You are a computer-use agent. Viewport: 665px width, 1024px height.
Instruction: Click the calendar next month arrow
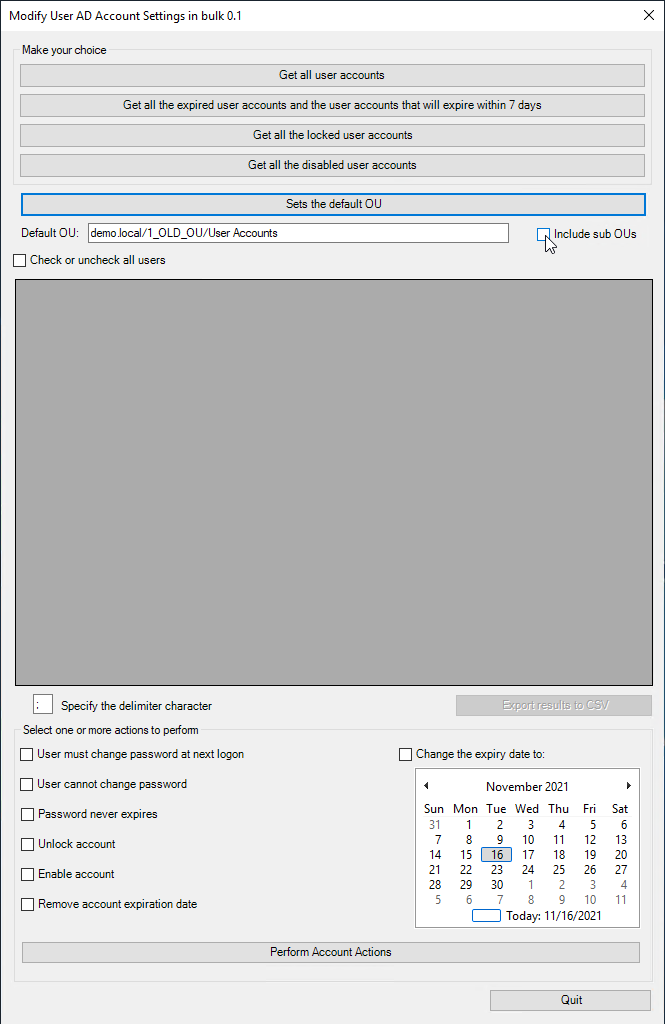click(x=628, y=786)
